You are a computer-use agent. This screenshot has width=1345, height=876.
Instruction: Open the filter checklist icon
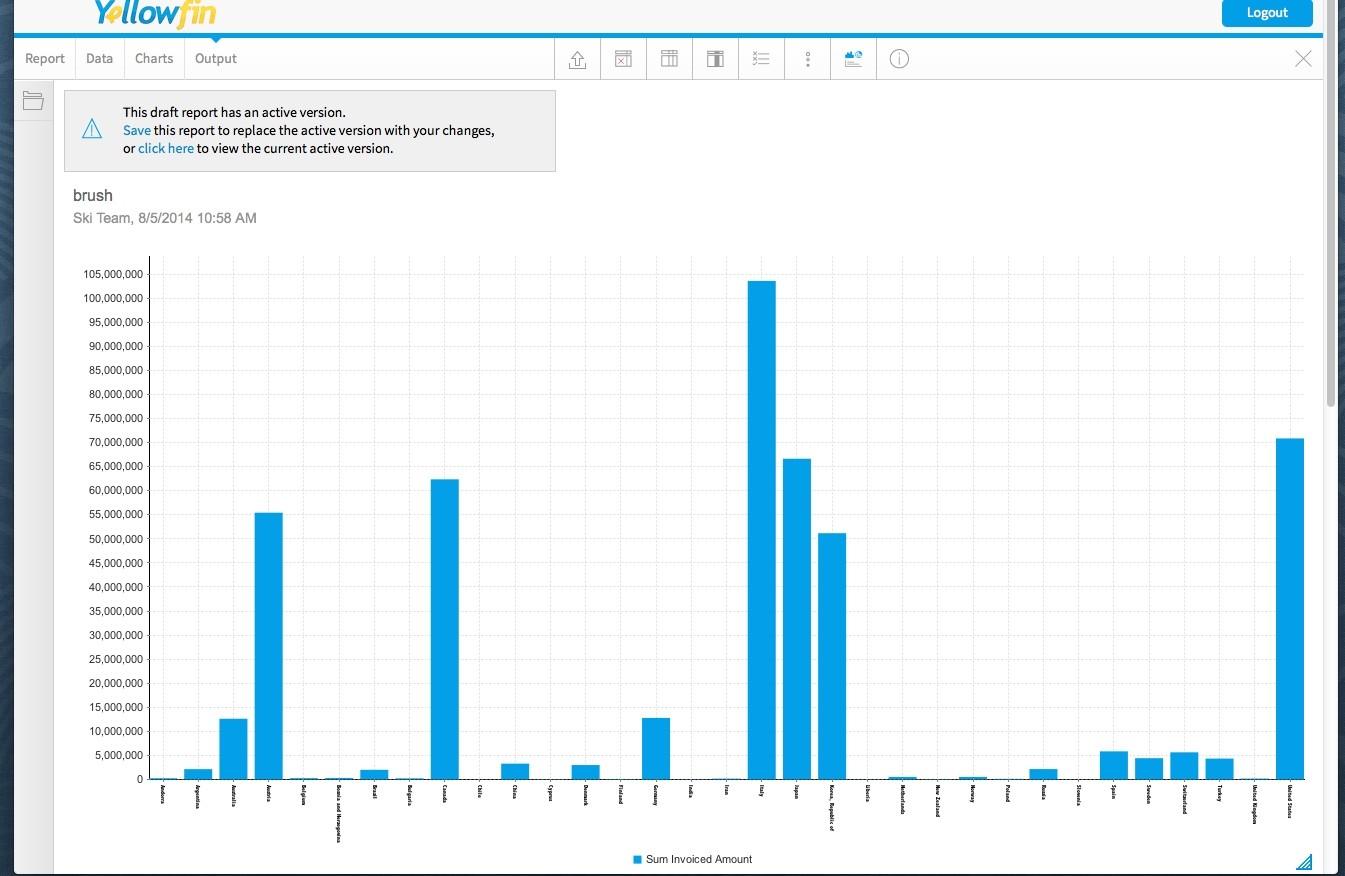(x=761, y=59)
